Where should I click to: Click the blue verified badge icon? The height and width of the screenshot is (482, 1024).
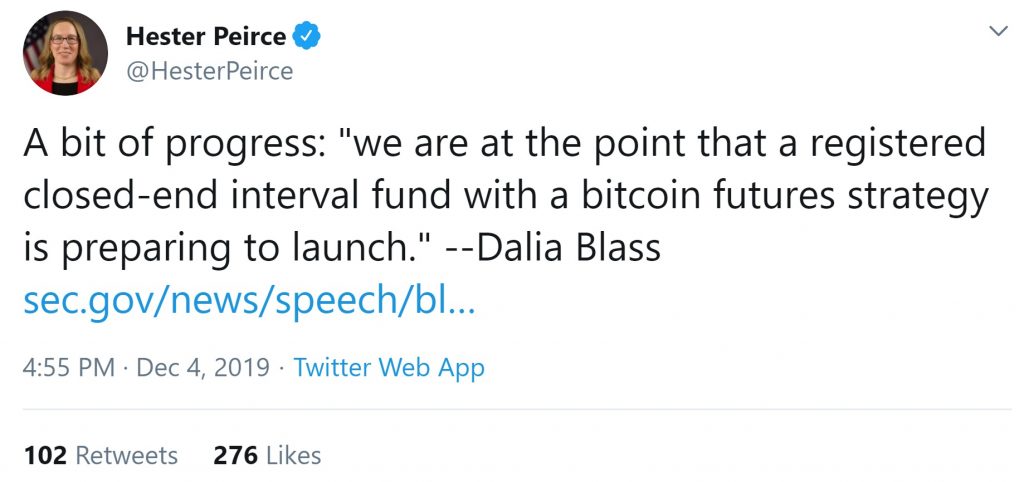click(308, 38)
